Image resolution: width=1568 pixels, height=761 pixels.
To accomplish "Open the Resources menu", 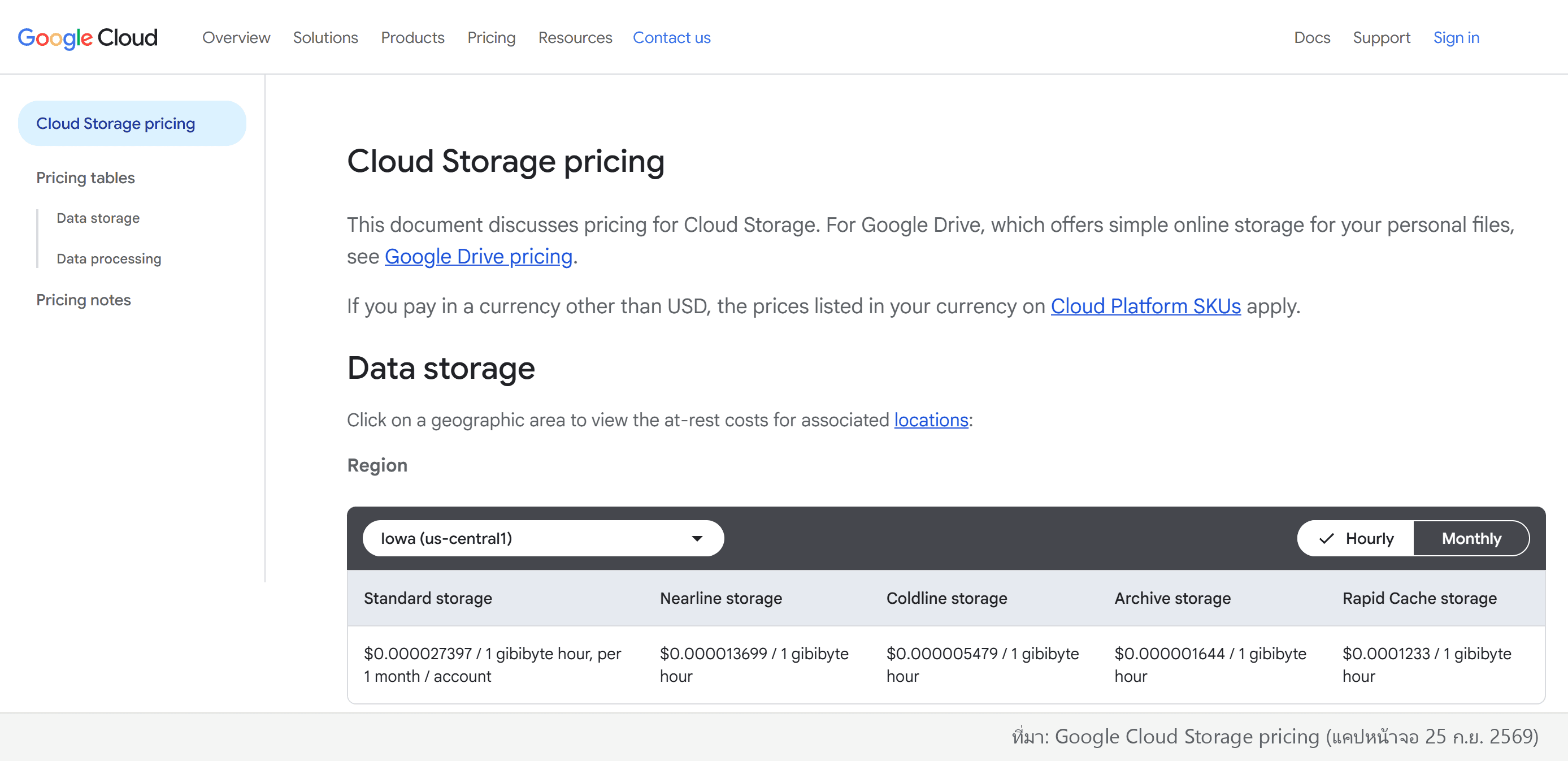I will 575,38.
